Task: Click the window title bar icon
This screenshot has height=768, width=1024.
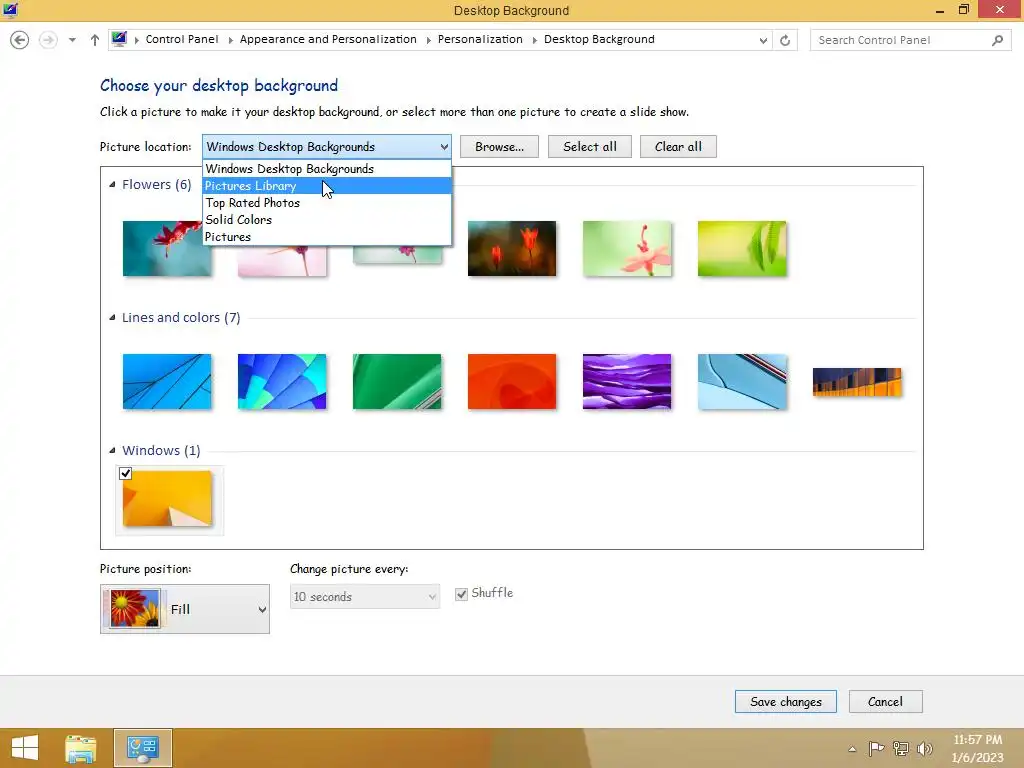Action: (10, 10)
